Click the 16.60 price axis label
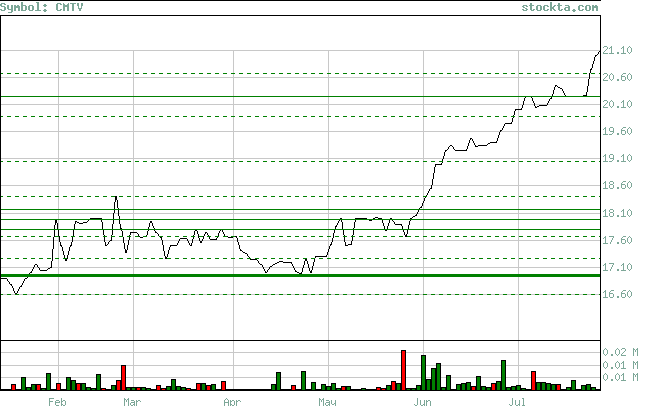The height and width of the screenshot is (406, 655). [617, 294]
